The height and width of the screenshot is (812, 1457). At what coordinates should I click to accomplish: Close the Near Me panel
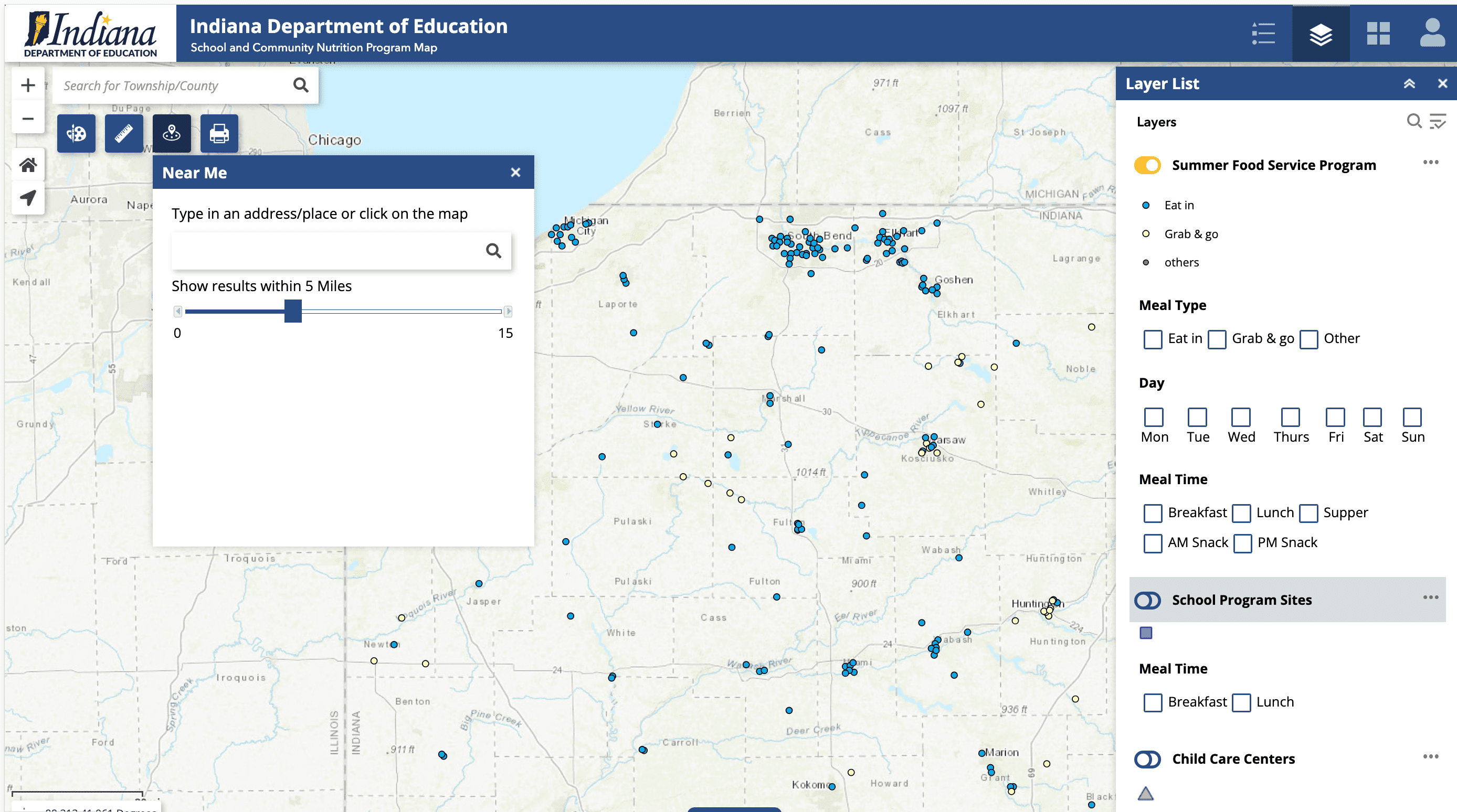515,173
